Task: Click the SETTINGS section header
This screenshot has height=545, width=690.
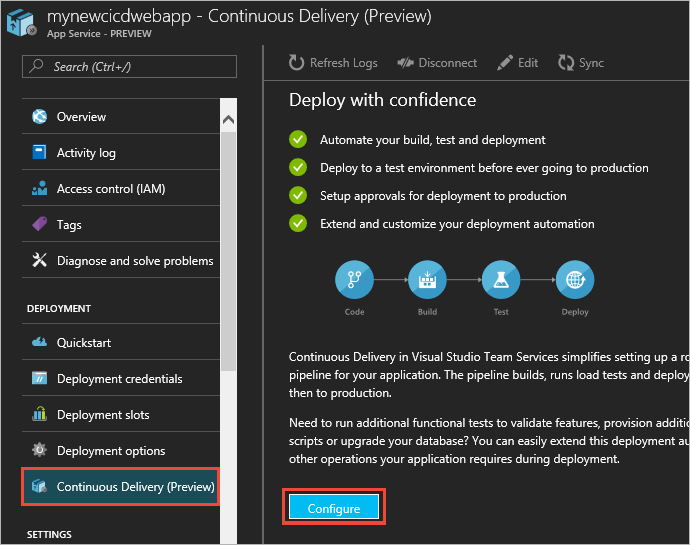Action: pos(49,534)
